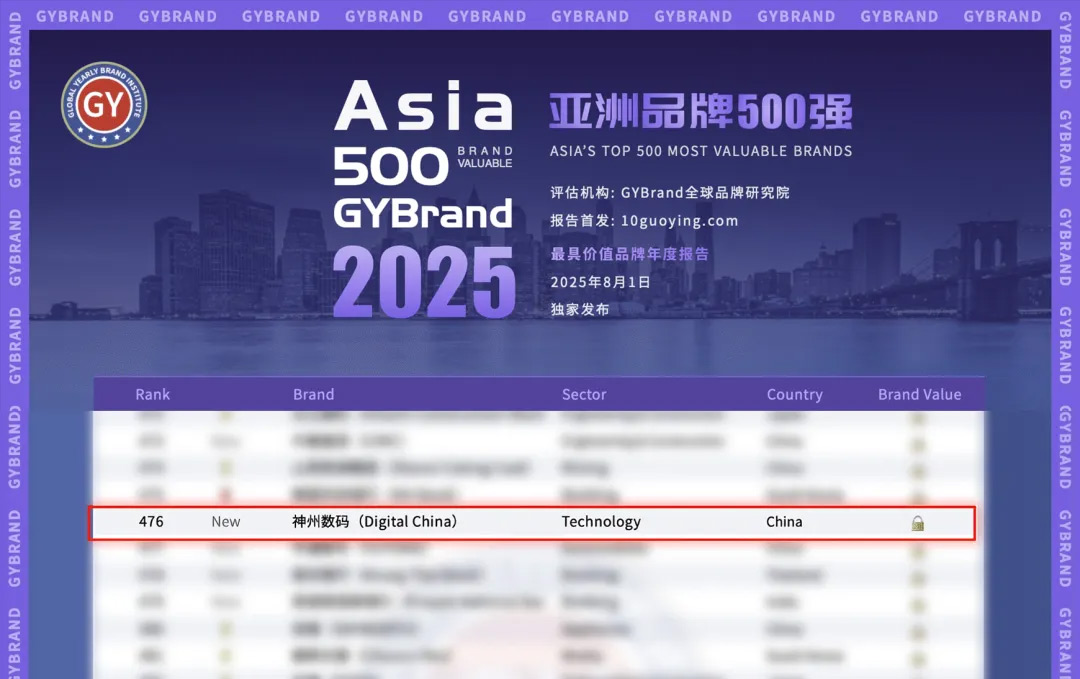Select the Brand Value column header
Viewport: 1080px width, 679px height.
point(918,394)
